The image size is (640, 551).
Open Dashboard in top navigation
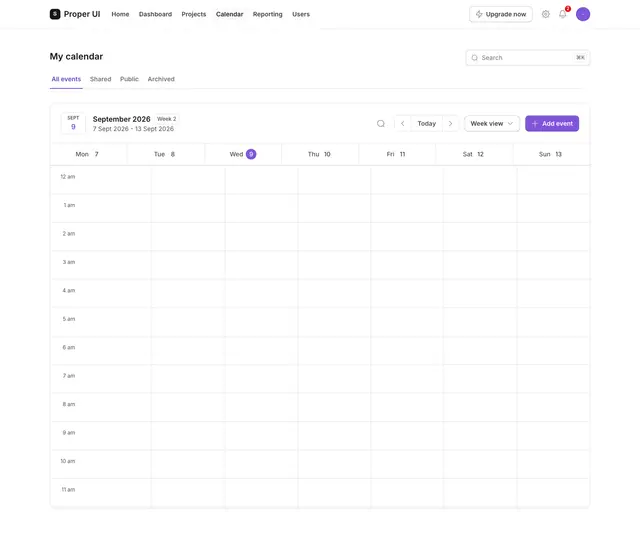[x=155, y=14]
